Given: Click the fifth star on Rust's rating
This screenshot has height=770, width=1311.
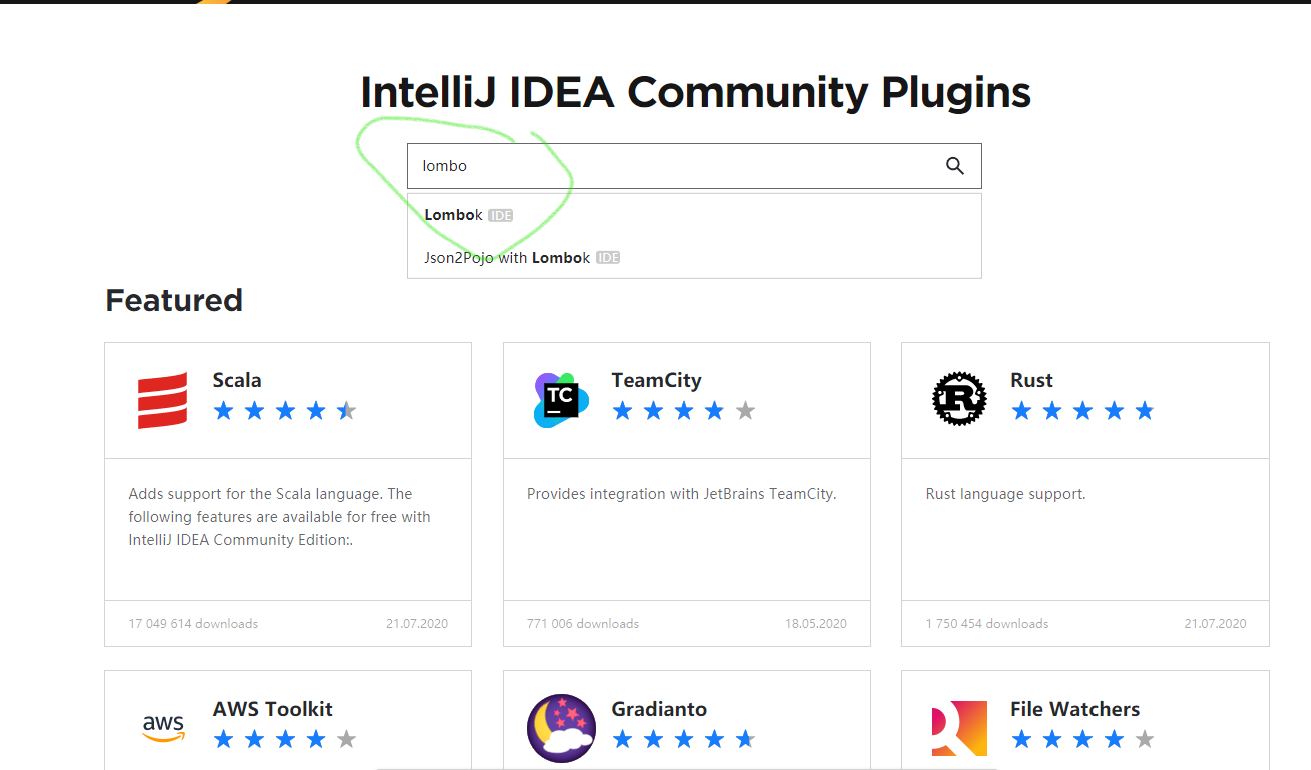Looking at the screenshot, I should click(1143, 409).
